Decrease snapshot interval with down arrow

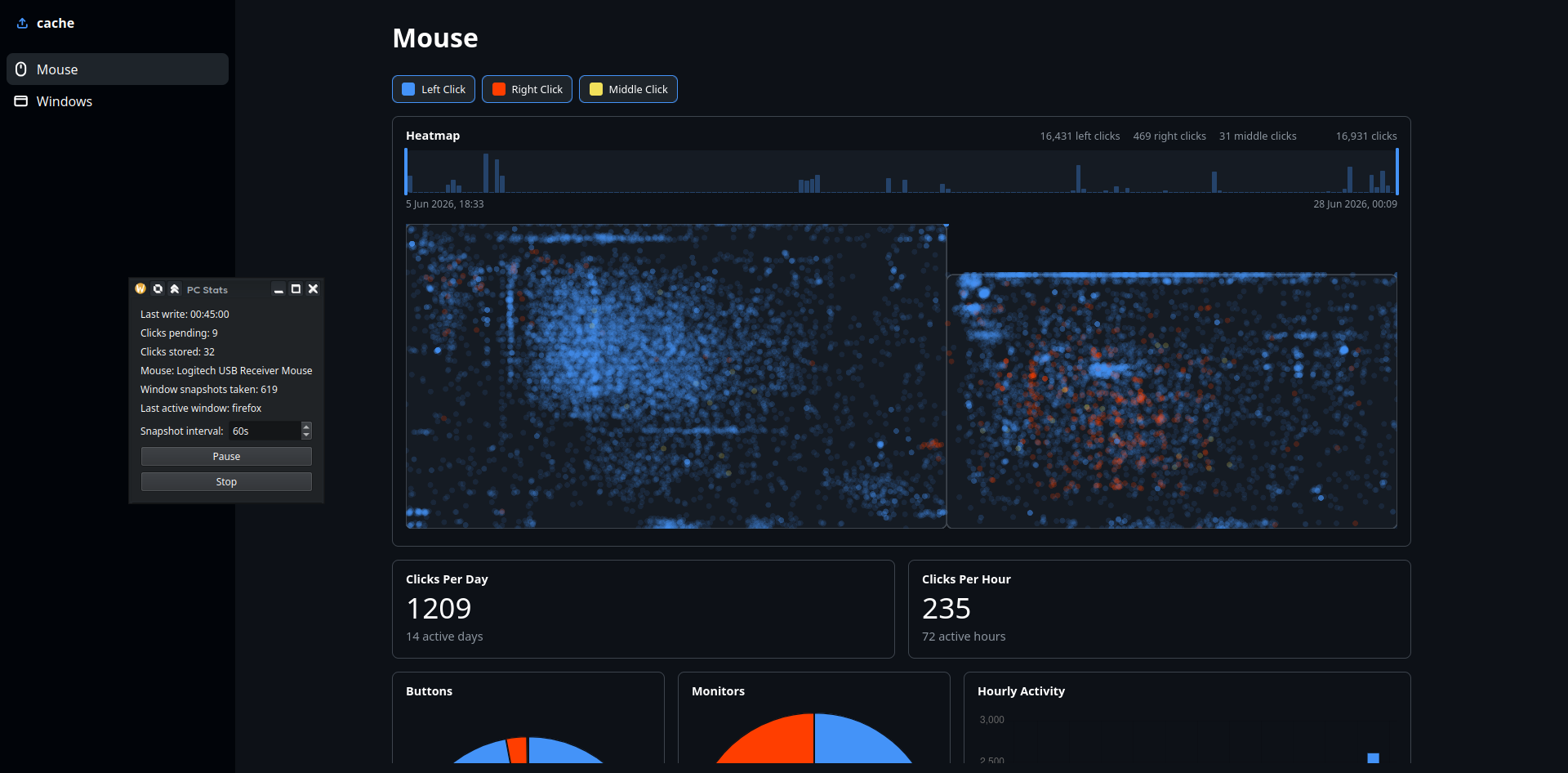coord(306,435)
